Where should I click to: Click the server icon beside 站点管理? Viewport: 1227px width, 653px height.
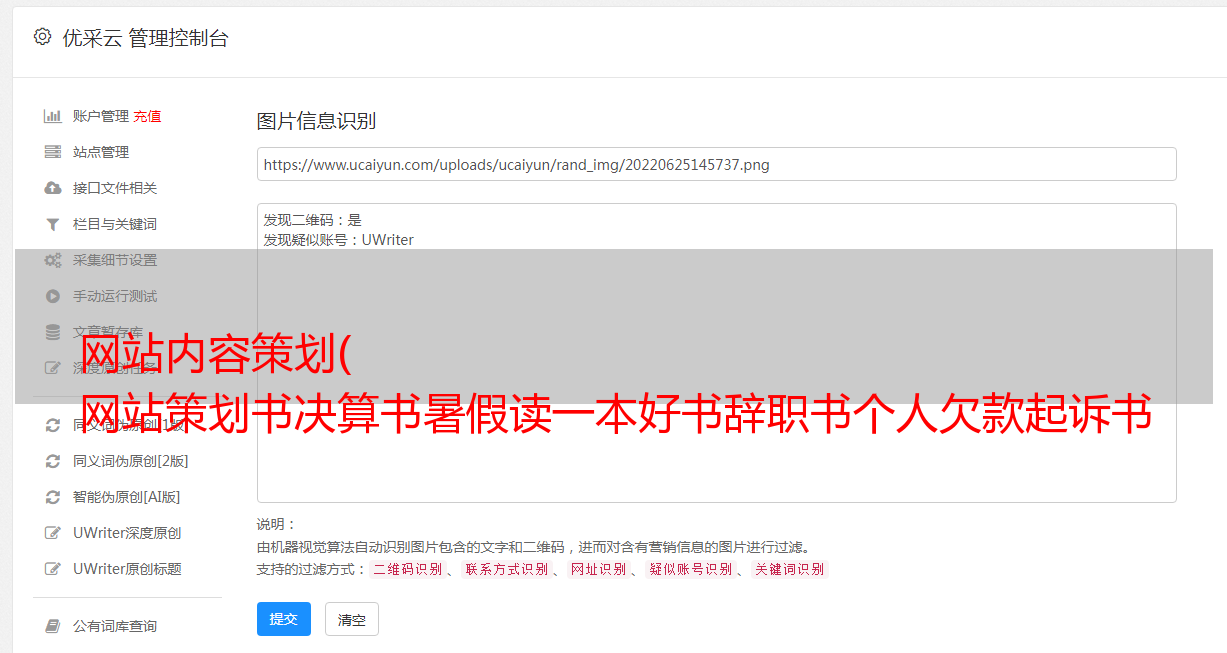click(x=53, y=152)
